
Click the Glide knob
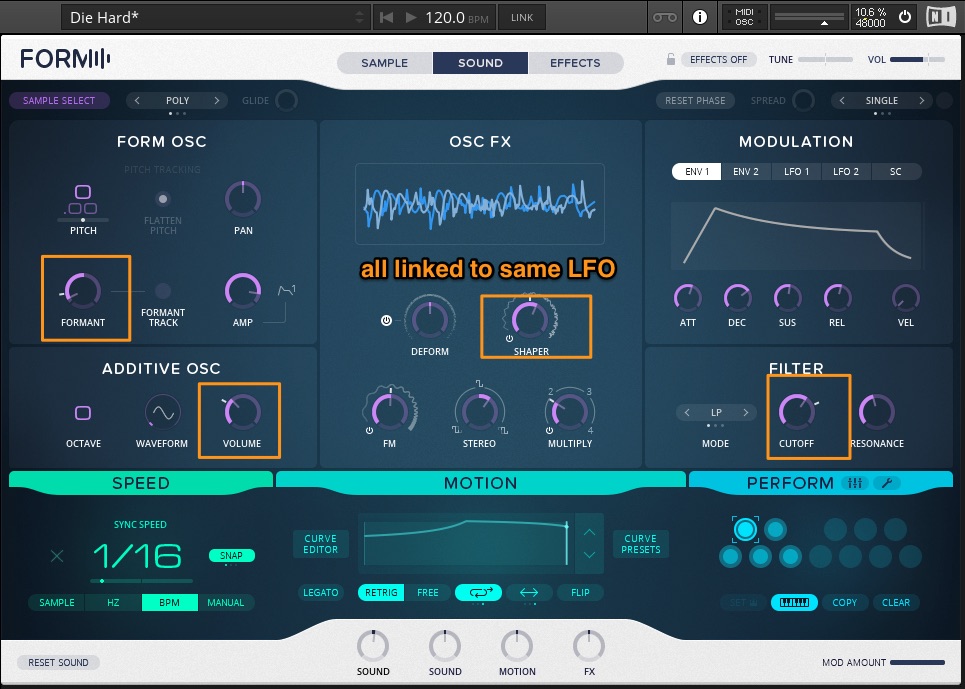click(x=286, y=100)
